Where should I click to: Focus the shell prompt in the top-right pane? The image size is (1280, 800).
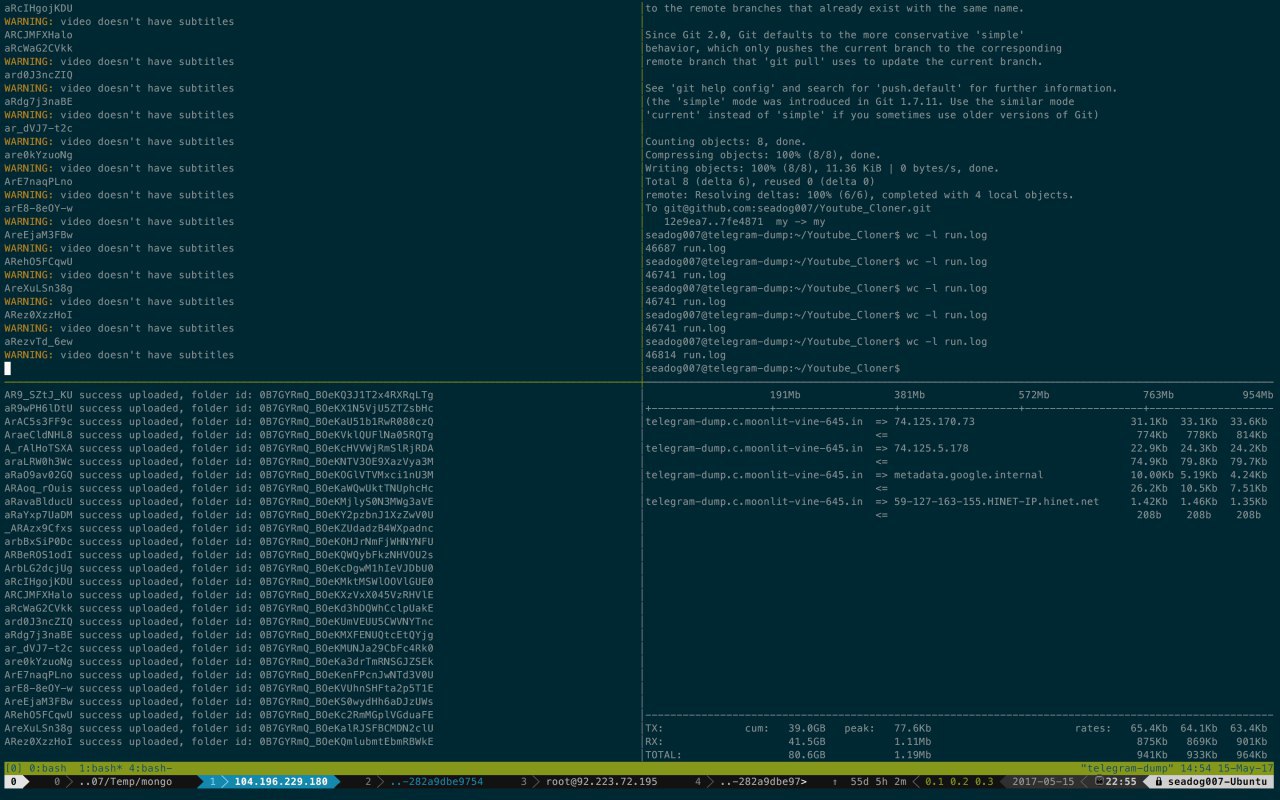click(x=774, y=368)
